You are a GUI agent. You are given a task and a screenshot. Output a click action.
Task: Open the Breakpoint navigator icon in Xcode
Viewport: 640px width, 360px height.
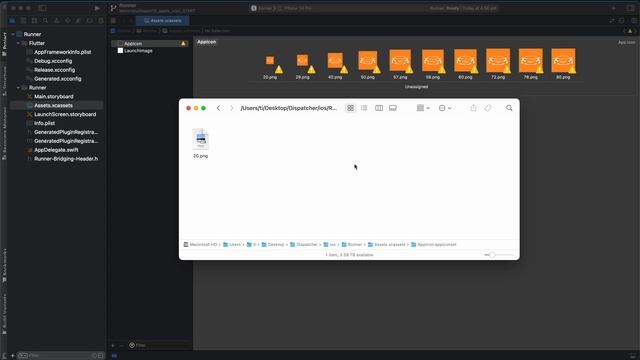click(x=89, y=20)
